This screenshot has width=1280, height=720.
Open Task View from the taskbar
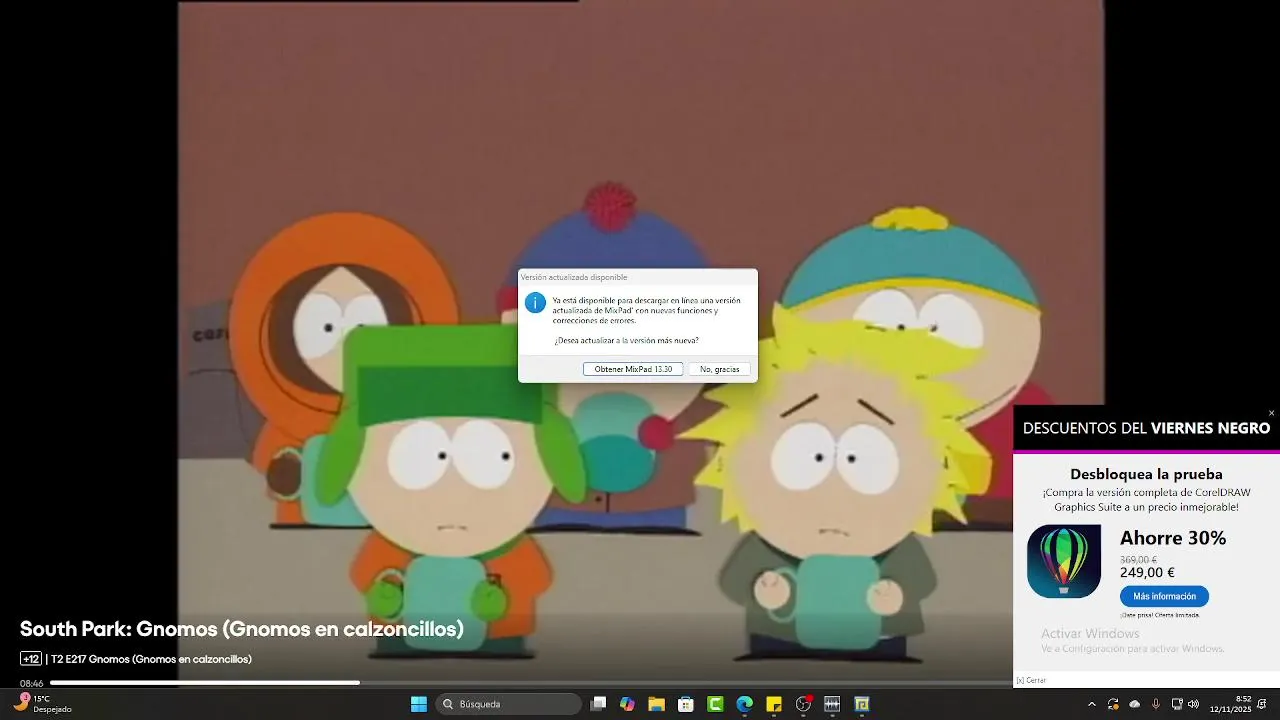[x=598, y=704]
